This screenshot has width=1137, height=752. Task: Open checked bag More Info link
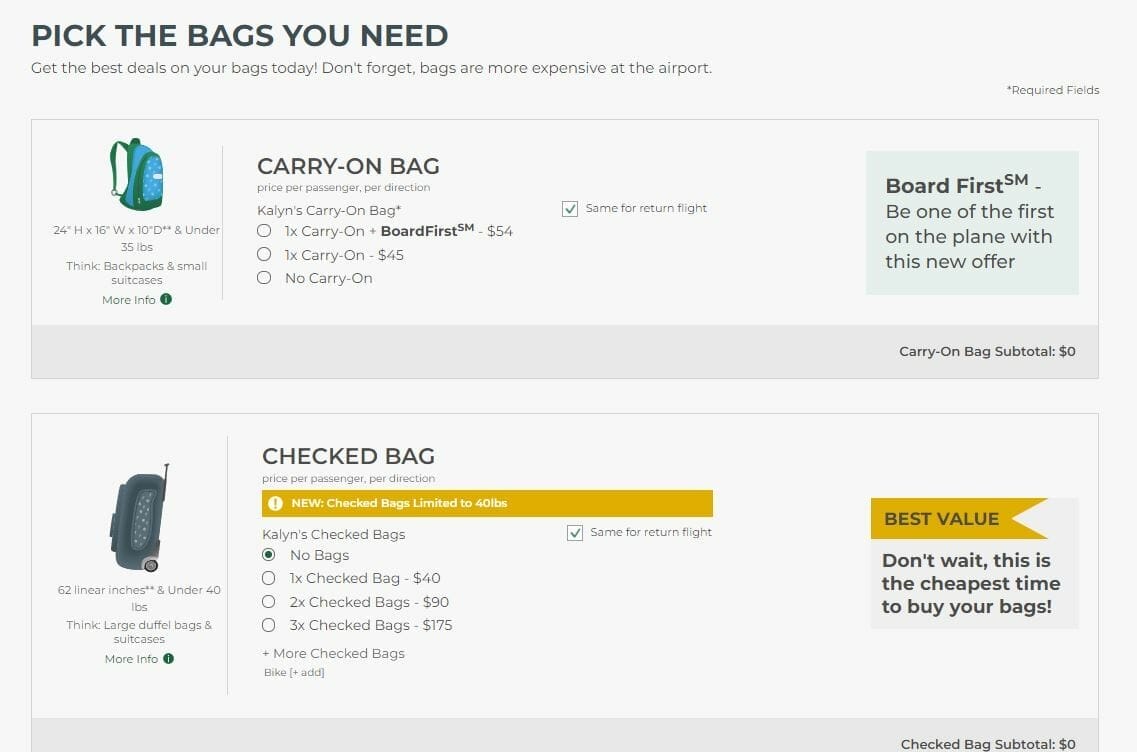pos(131,659)
